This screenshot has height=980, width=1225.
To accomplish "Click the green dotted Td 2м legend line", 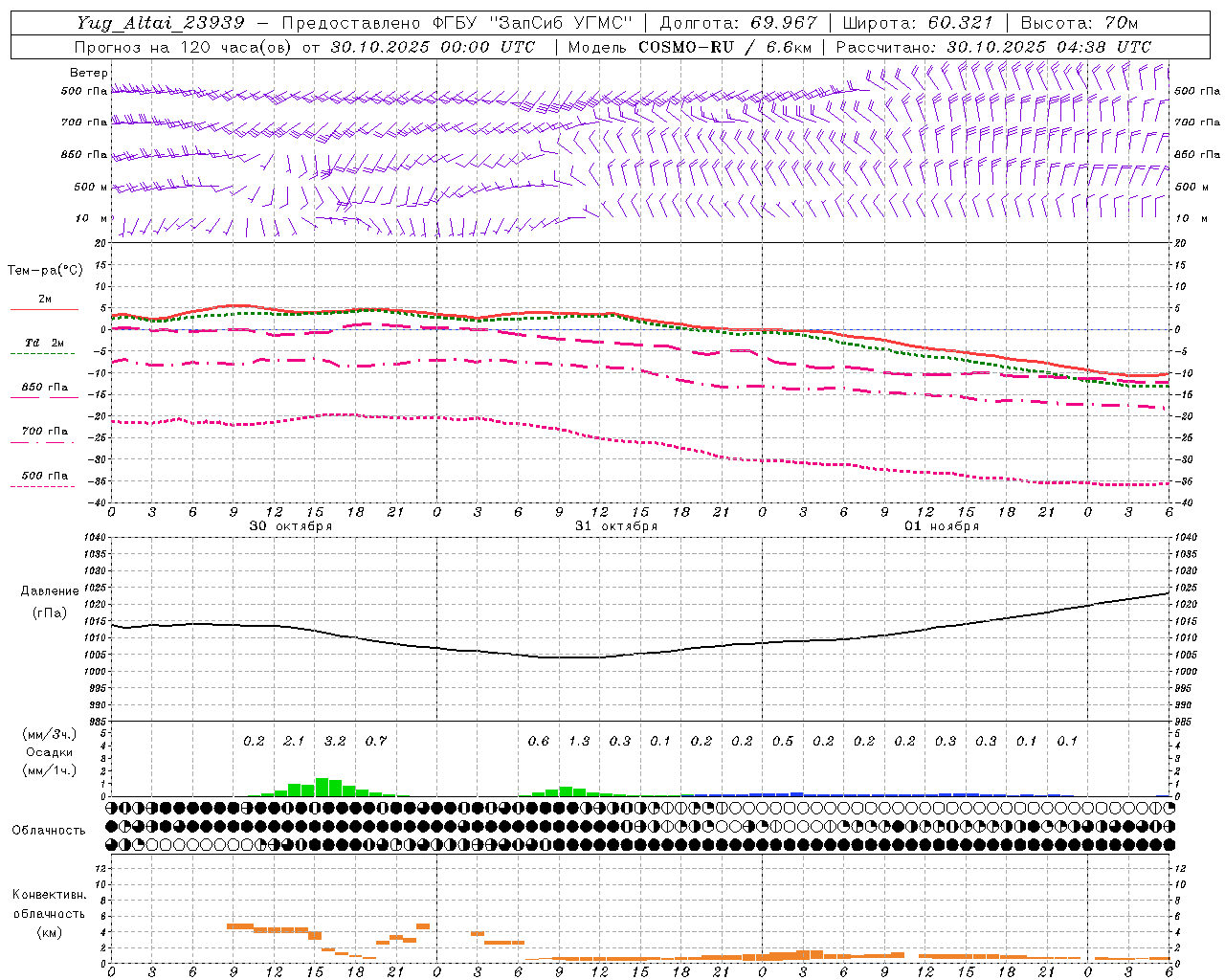I will click(x=44, y=354).
